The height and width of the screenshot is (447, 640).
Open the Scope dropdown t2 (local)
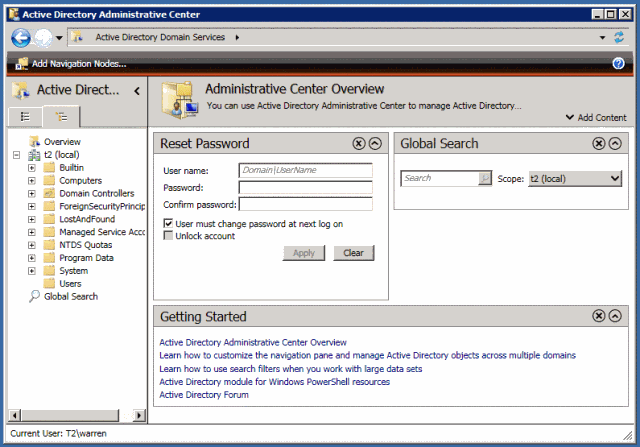tap(575, 178)
